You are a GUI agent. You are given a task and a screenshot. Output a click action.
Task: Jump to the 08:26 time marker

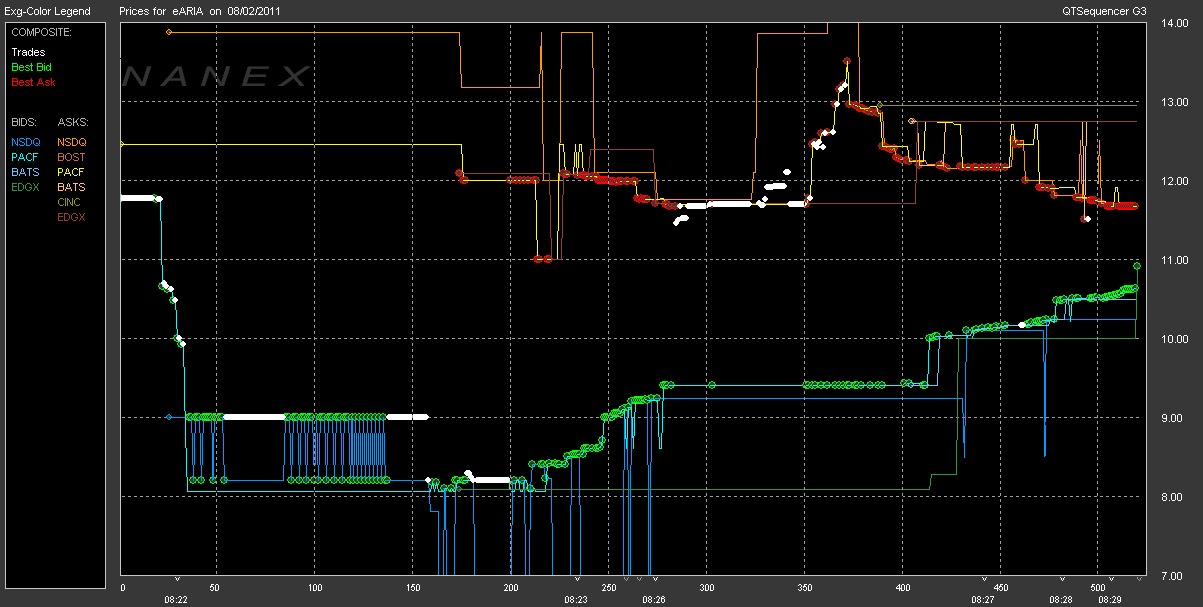(653, 600)
